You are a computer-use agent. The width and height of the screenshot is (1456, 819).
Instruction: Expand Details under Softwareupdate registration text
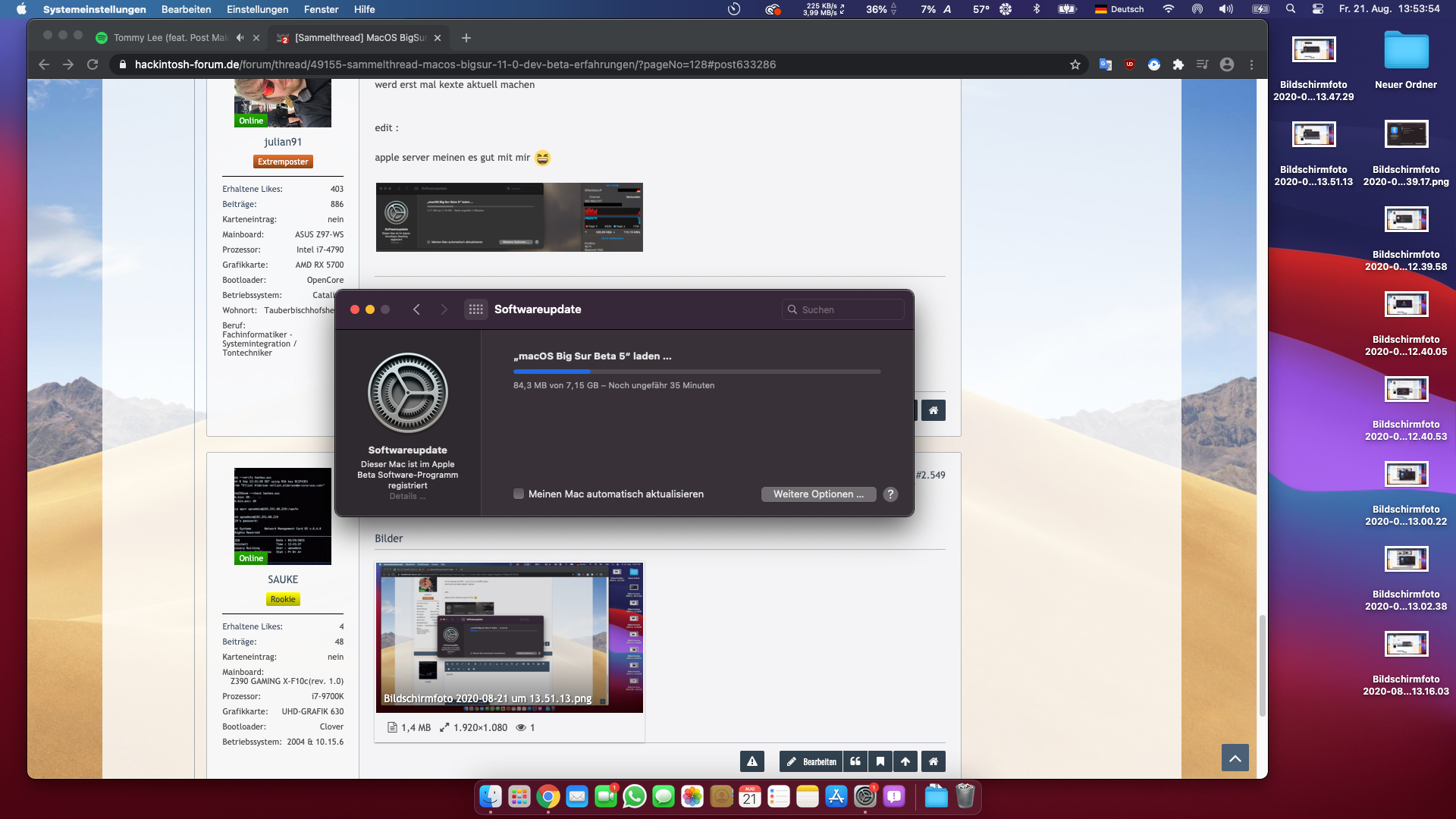coord(407,497)
